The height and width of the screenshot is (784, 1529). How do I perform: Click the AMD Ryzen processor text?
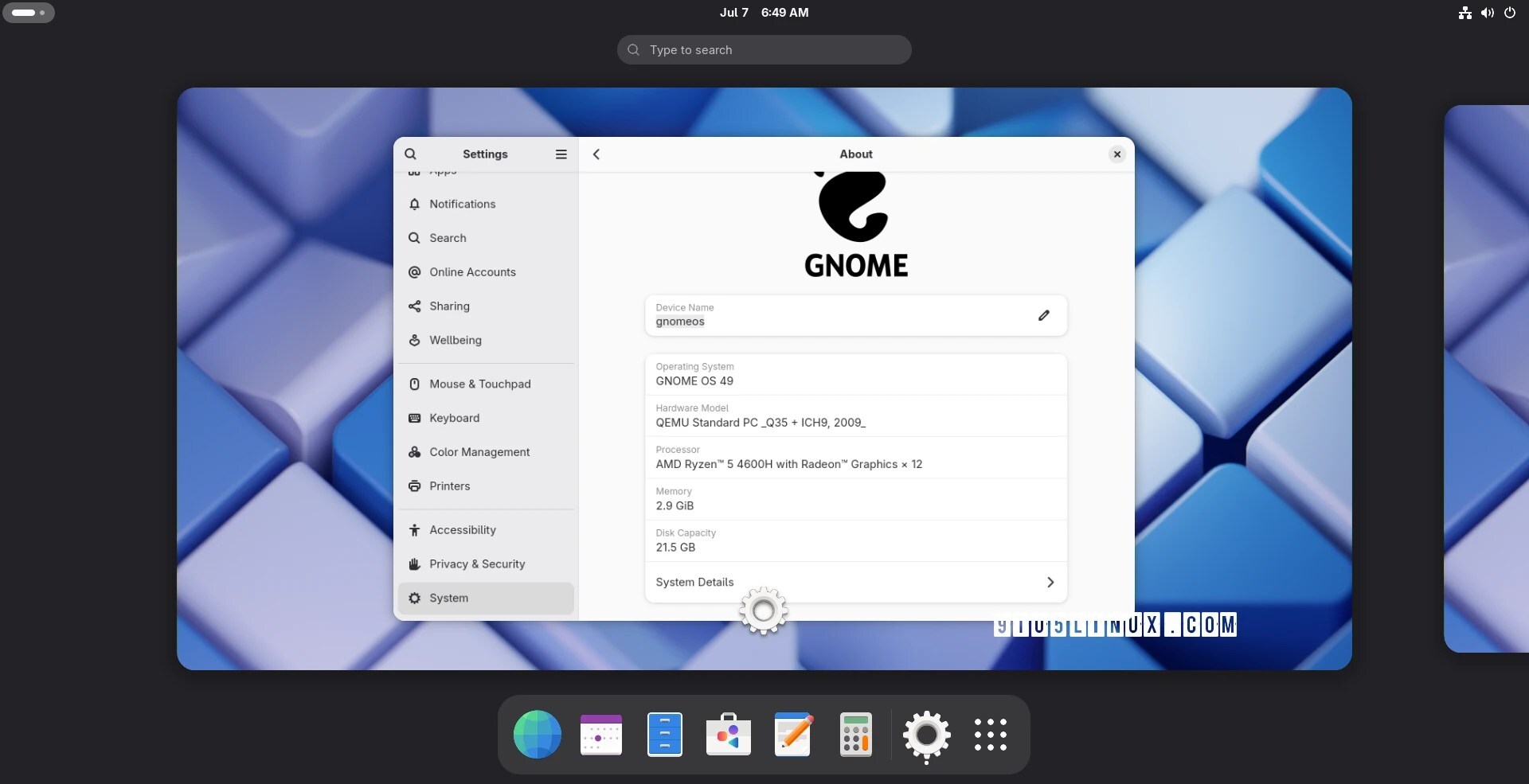pos(789,464)
